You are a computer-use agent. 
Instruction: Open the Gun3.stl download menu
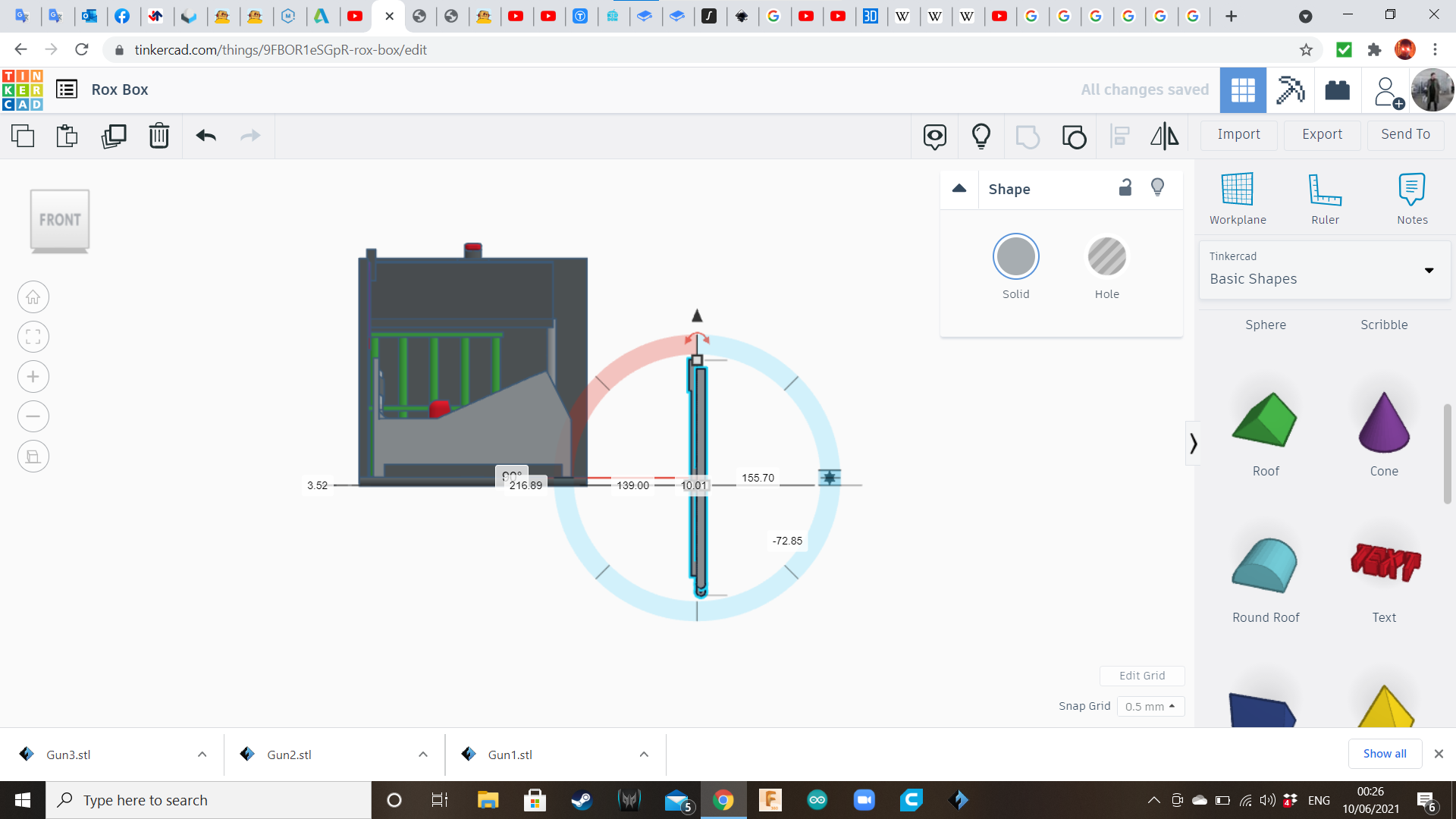coord(202,755)
